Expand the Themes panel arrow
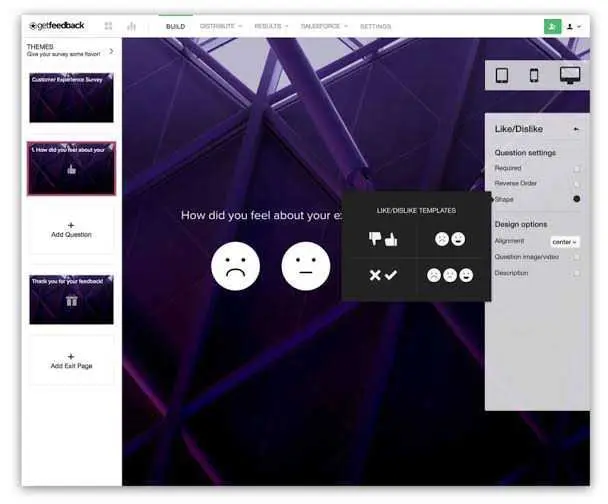 pyautogui.click(x=112, y=51)
